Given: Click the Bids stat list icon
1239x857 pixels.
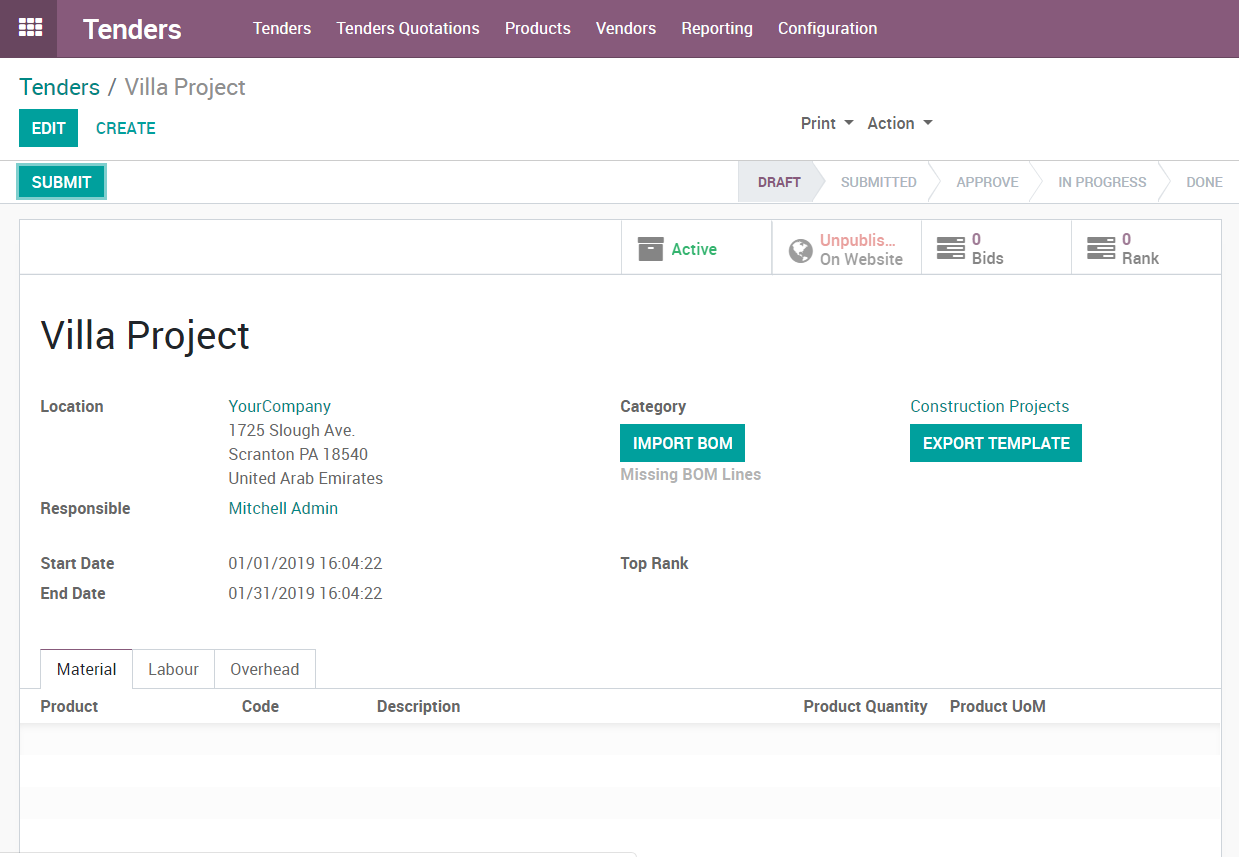Looking at the screenshot, I should click(950, 248).
